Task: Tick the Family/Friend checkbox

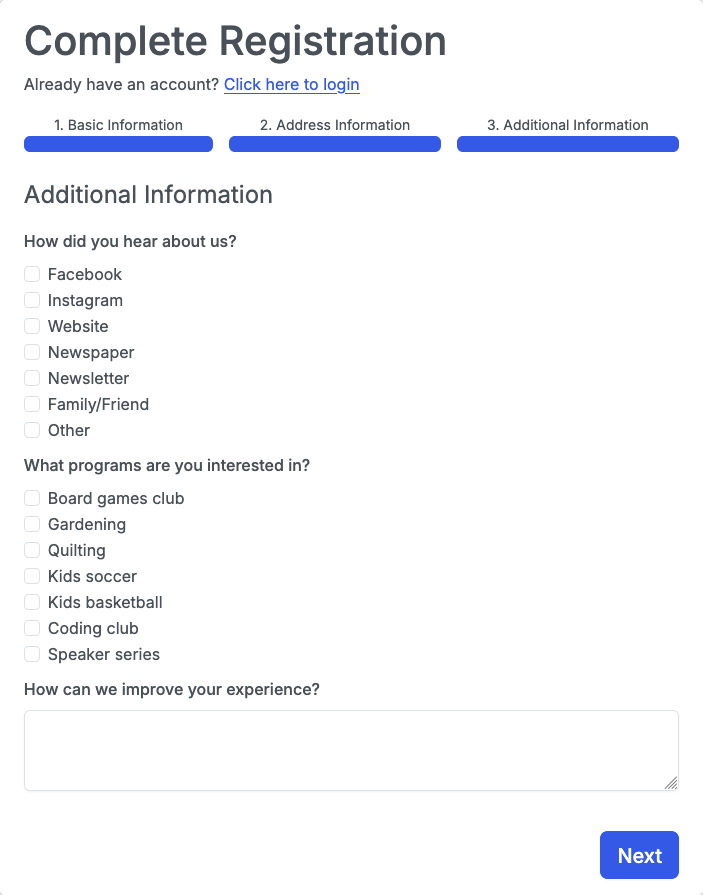Action: 32,404
